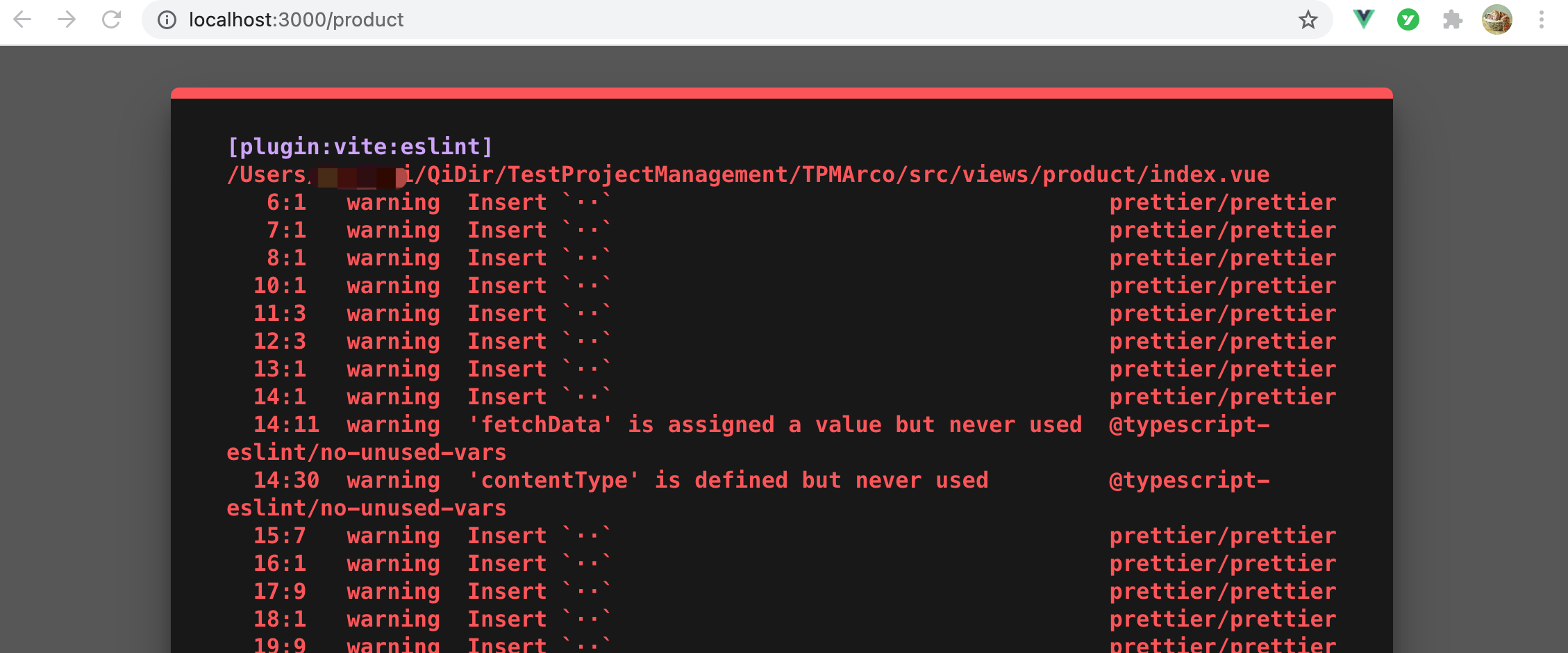Go back to the previous page

(22, 19)
